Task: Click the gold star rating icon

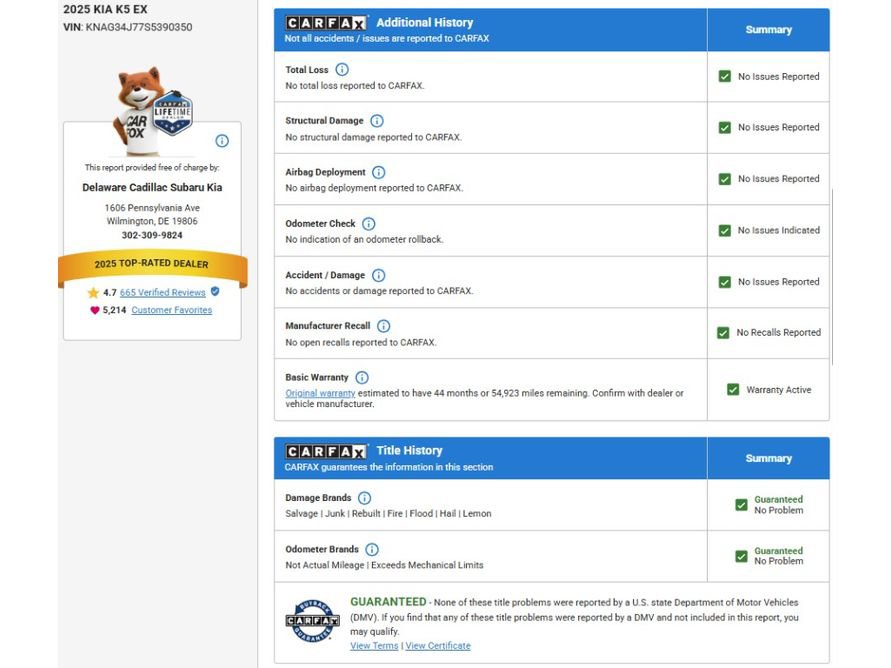Action: (93, 293)
